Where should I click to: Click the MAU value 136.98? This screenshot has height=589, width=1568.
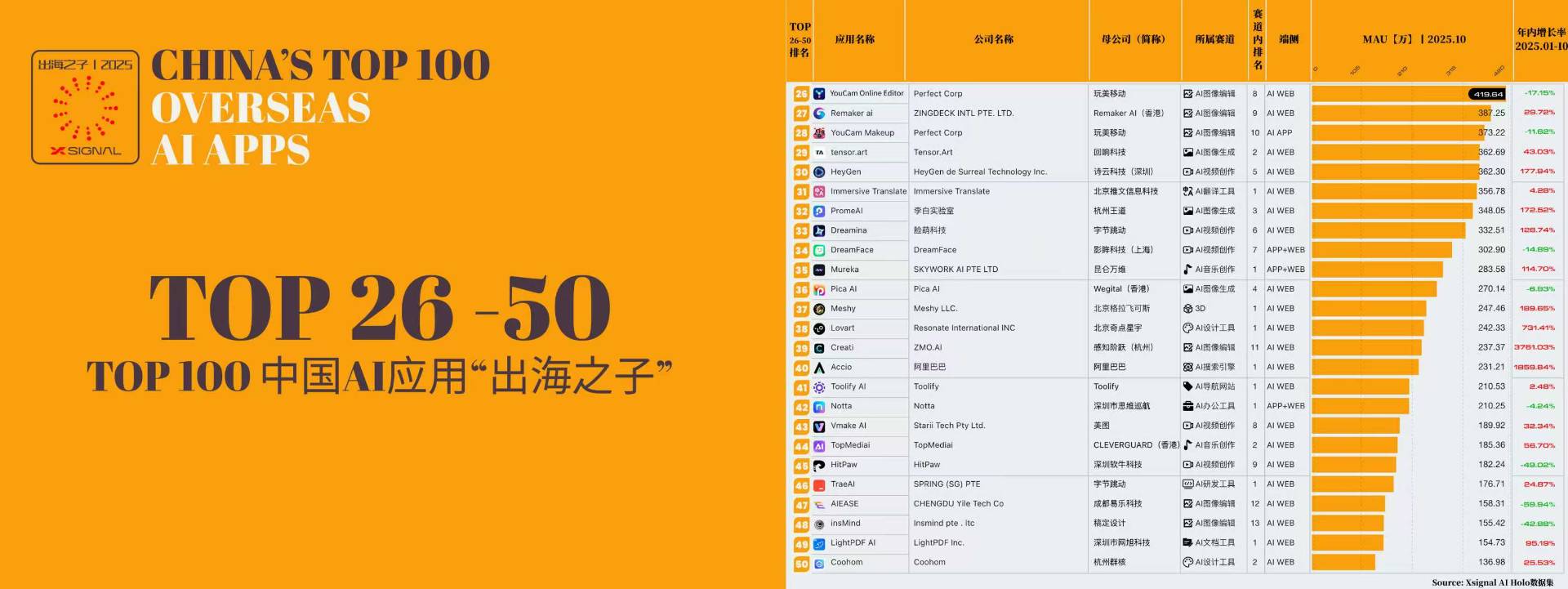click(1491, 562)
